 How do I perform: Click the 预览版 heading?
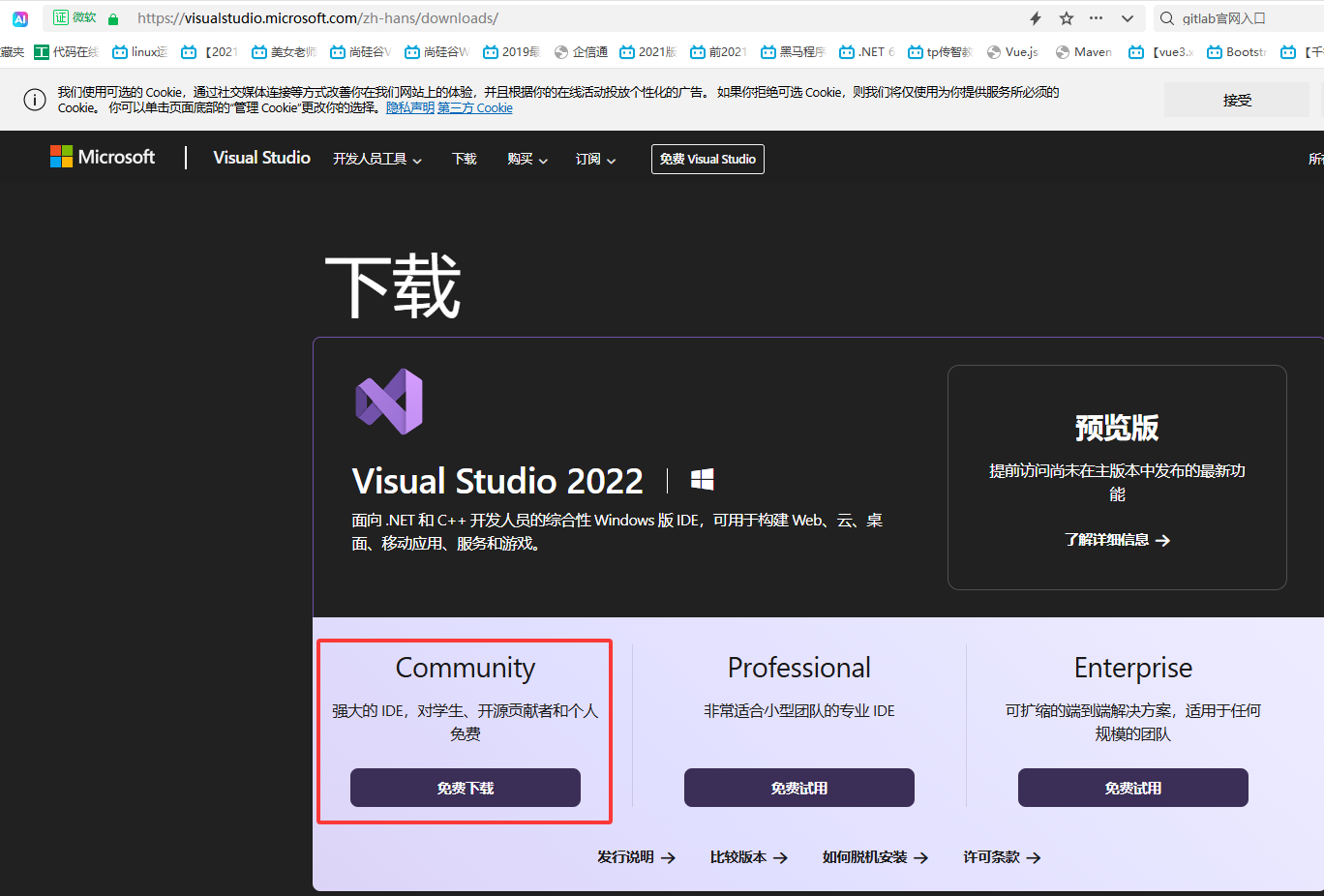point(1117,428)
